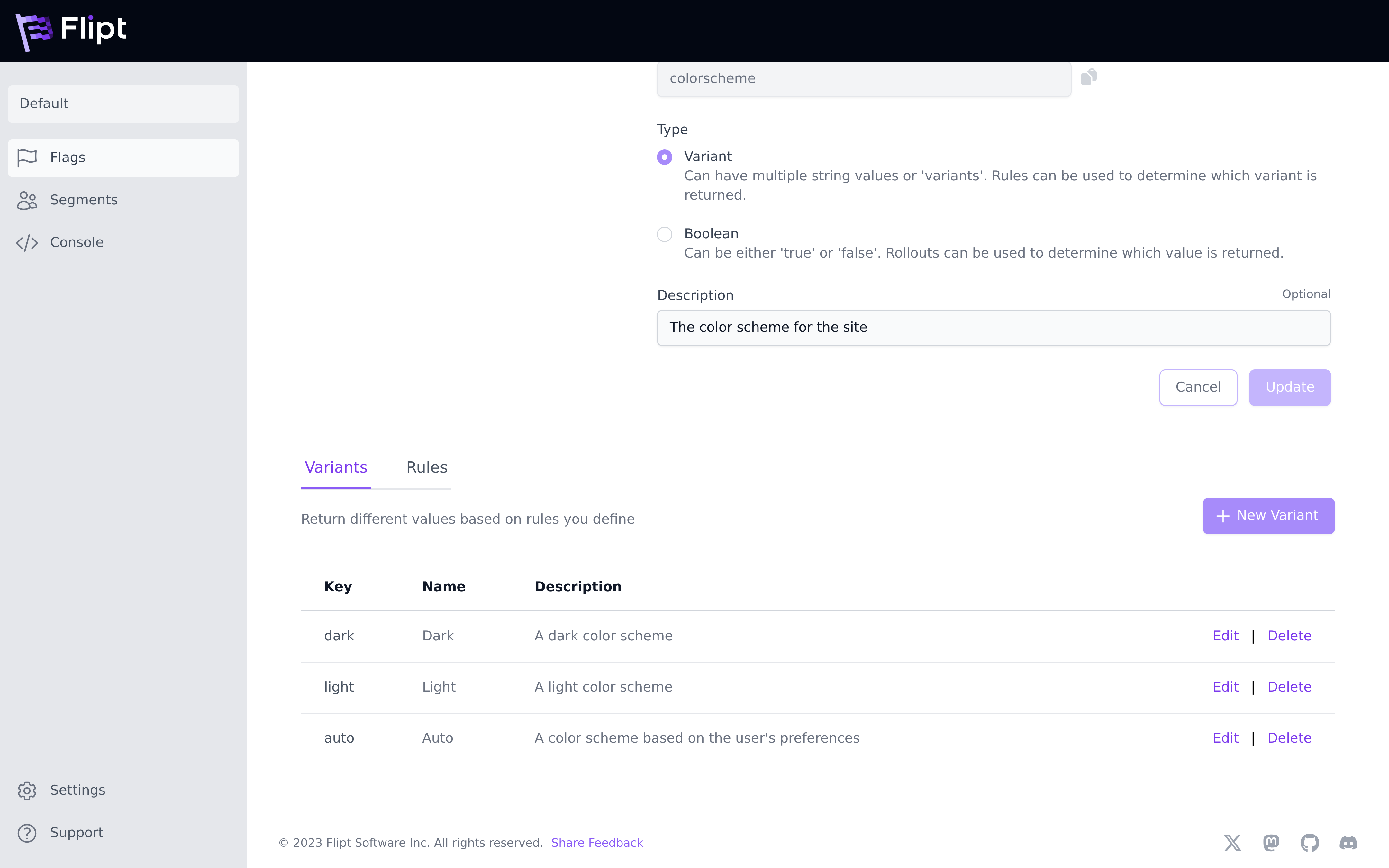This screenshot has height=868, width=1389.
Task: Open the Console page
Action: (x=76, y=242)
